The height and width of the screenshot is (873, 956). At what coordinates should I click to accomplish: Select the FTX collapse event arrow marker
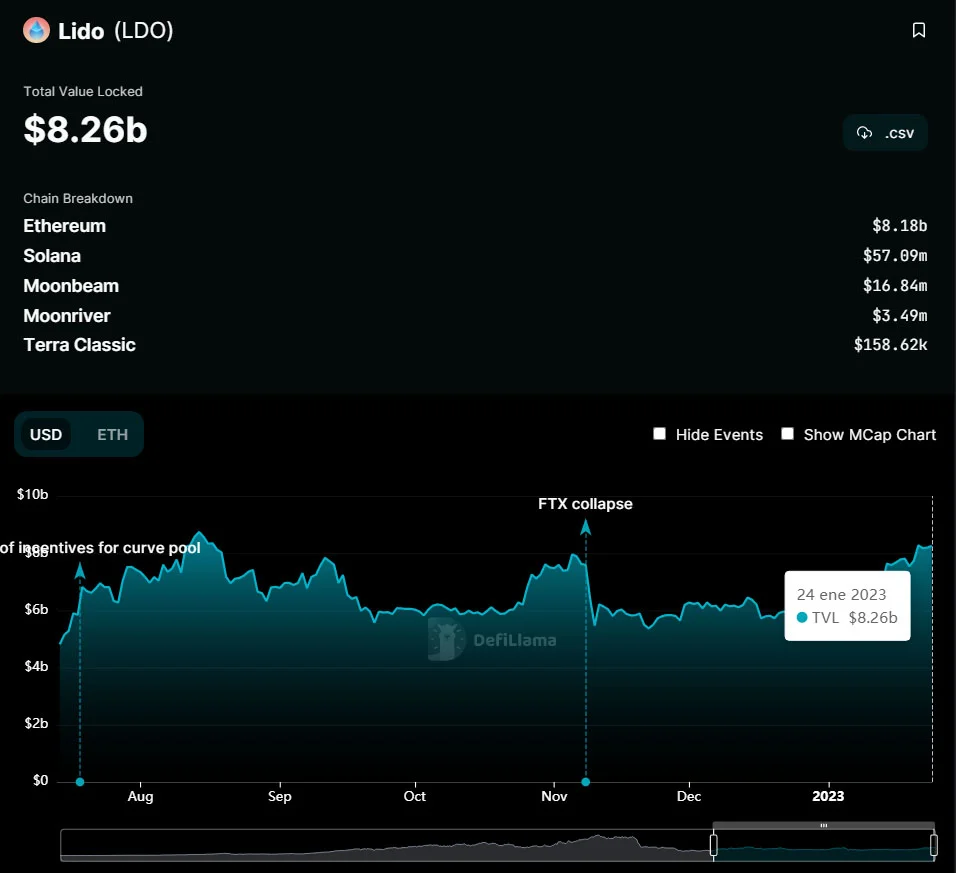tap(585, 527)
